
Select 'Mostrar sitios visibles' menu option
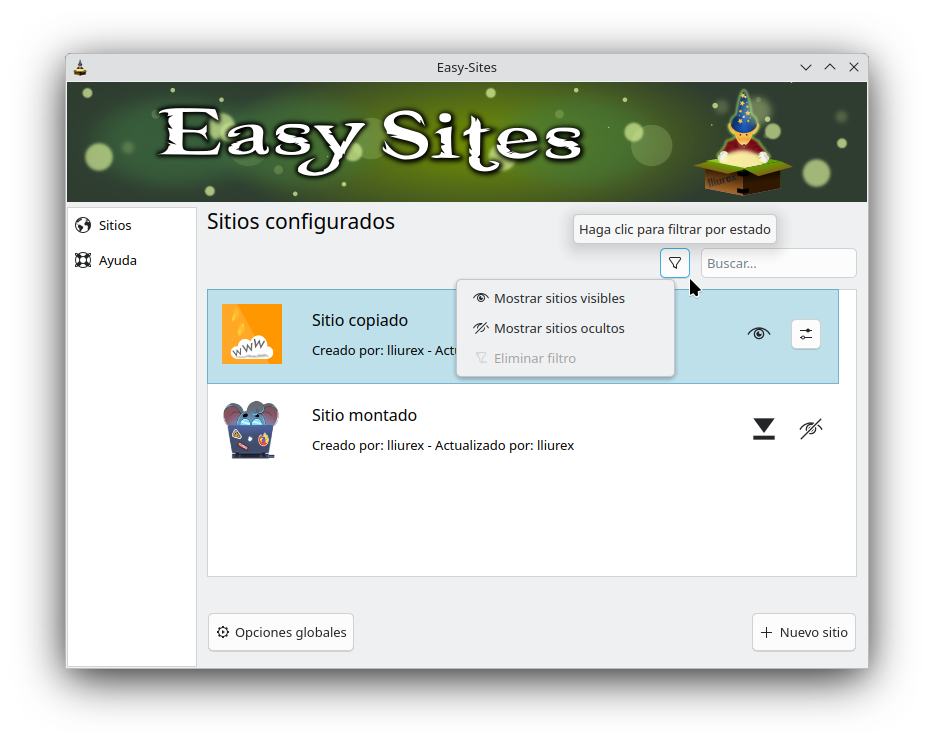coord(558,298)
